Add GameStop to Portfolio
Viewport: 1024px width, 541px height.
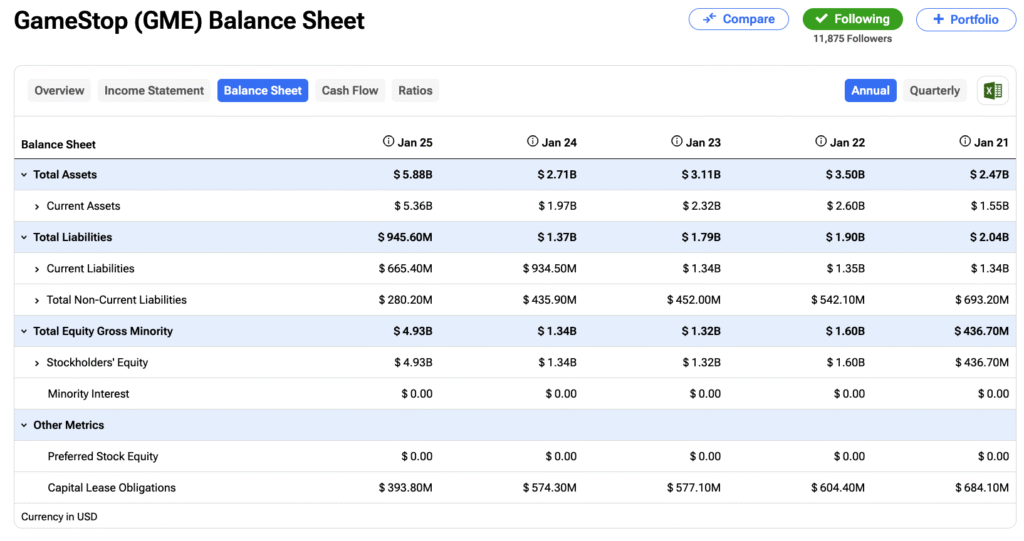click(965, 19)
